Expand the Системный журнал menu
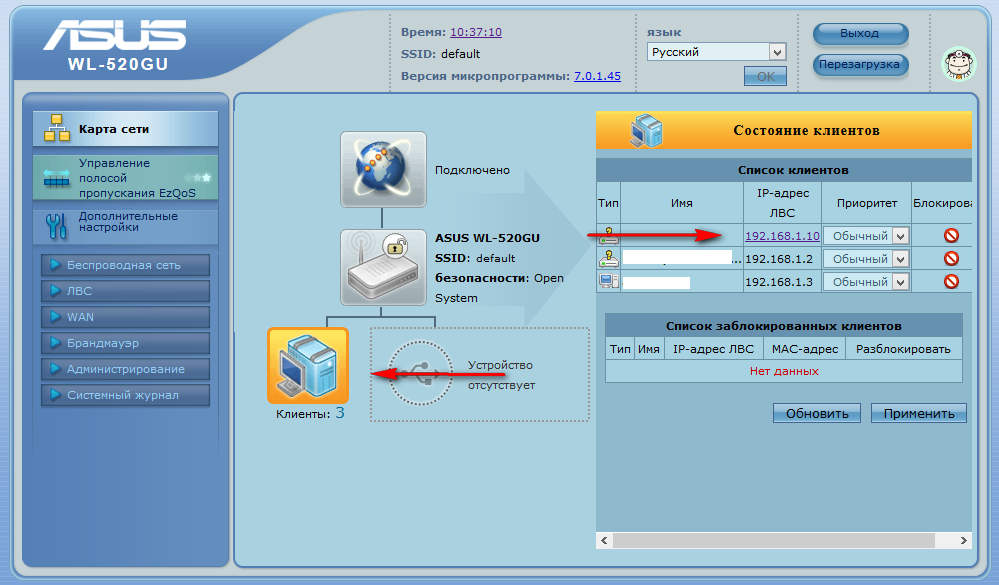The image size is (999, 585). 126,395
